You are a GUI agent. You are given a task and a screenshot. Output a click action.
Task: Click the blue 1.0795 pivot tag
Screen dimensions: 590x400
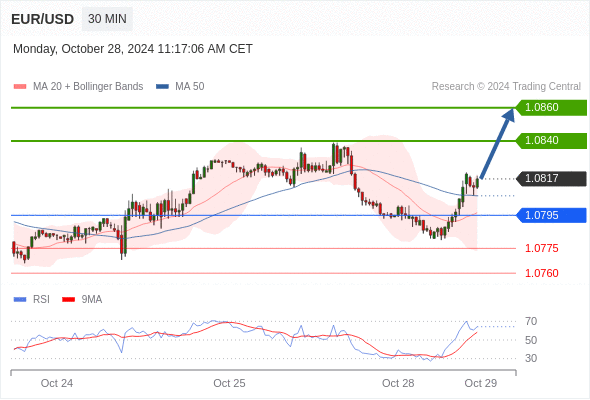(x=551, y=215)
